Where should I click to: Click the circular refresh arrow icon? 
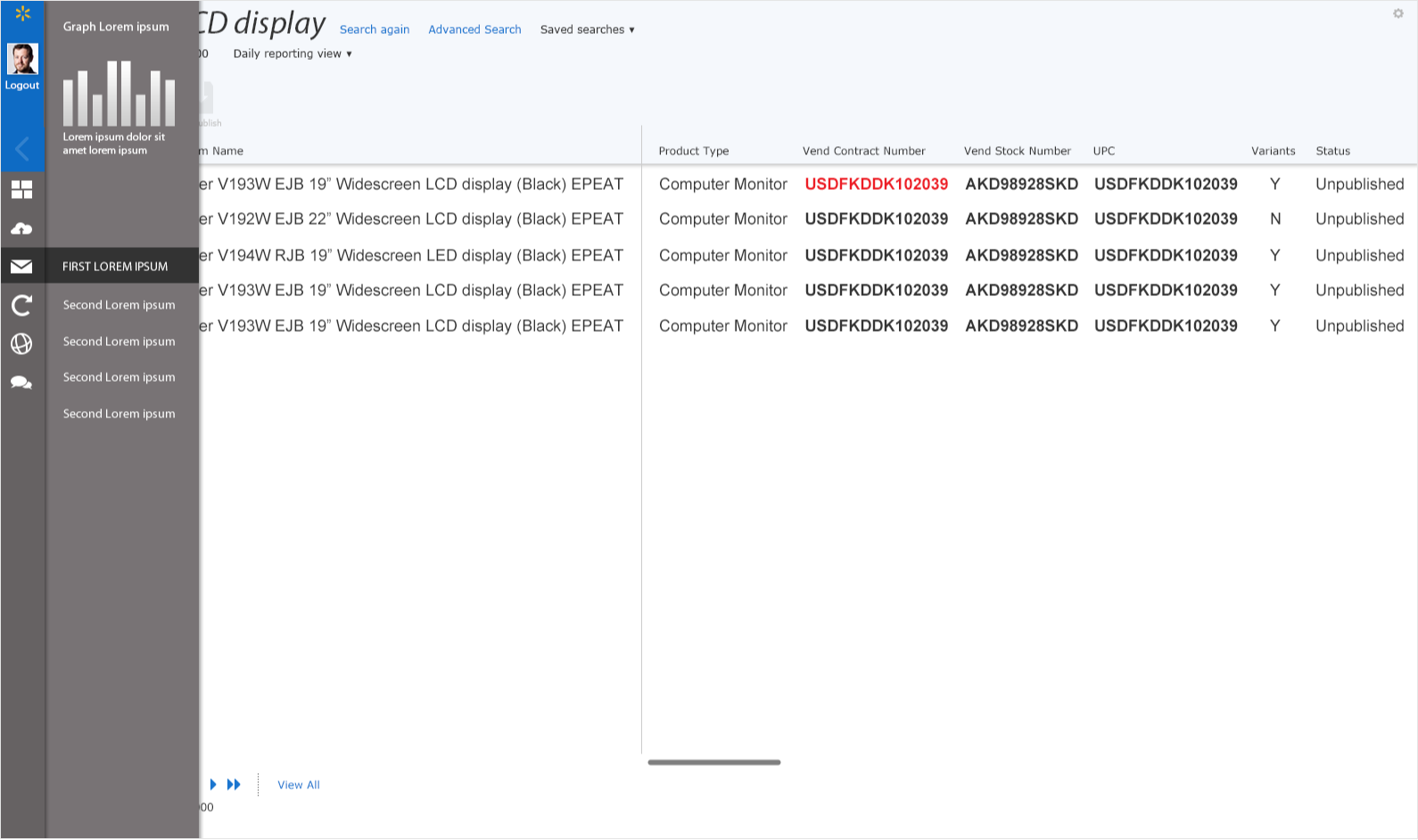point(21,306)
